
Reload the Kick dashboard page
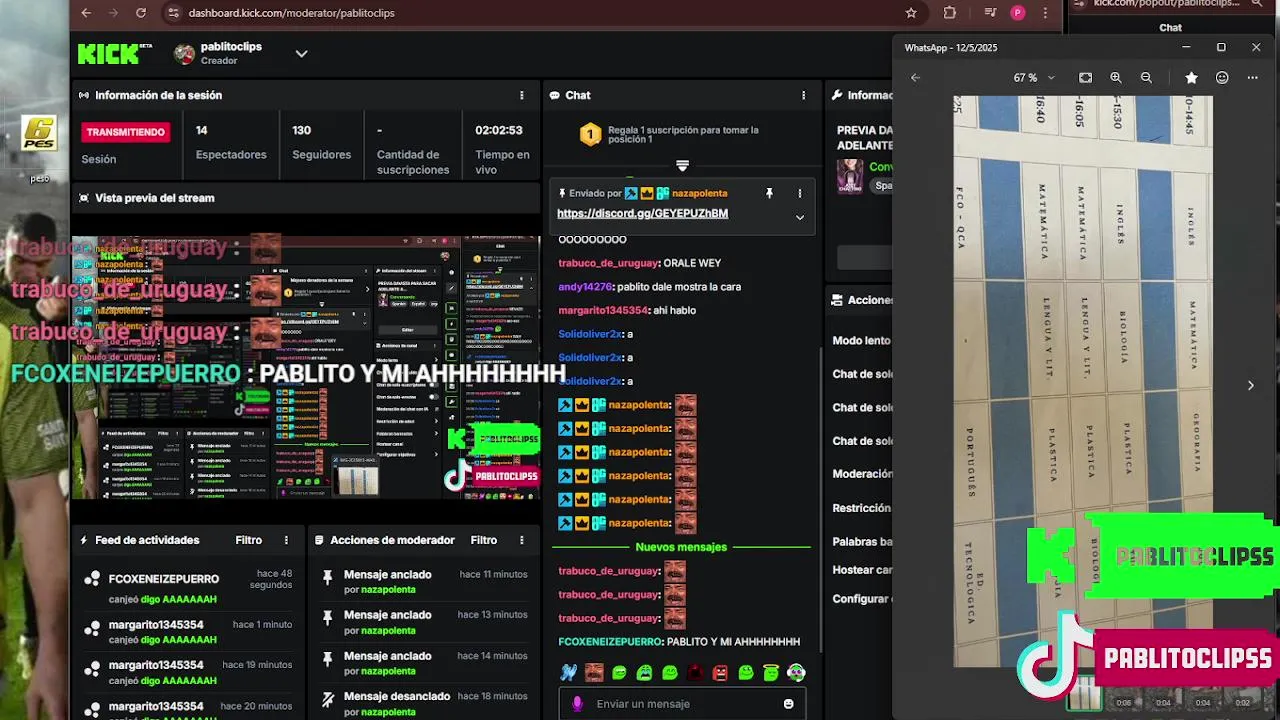pyautogui.click(x=140, y=13)
